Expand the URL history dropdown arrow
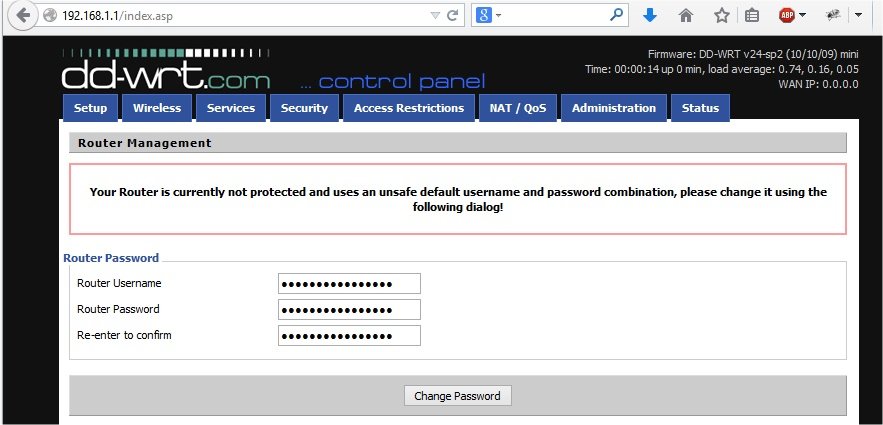883x425 pixels. (x=434, y=16)
